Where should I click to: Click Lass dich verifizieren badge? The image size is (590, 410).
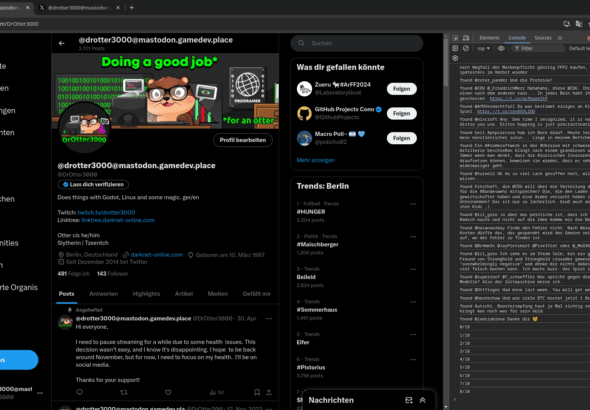tap(93, 184)
